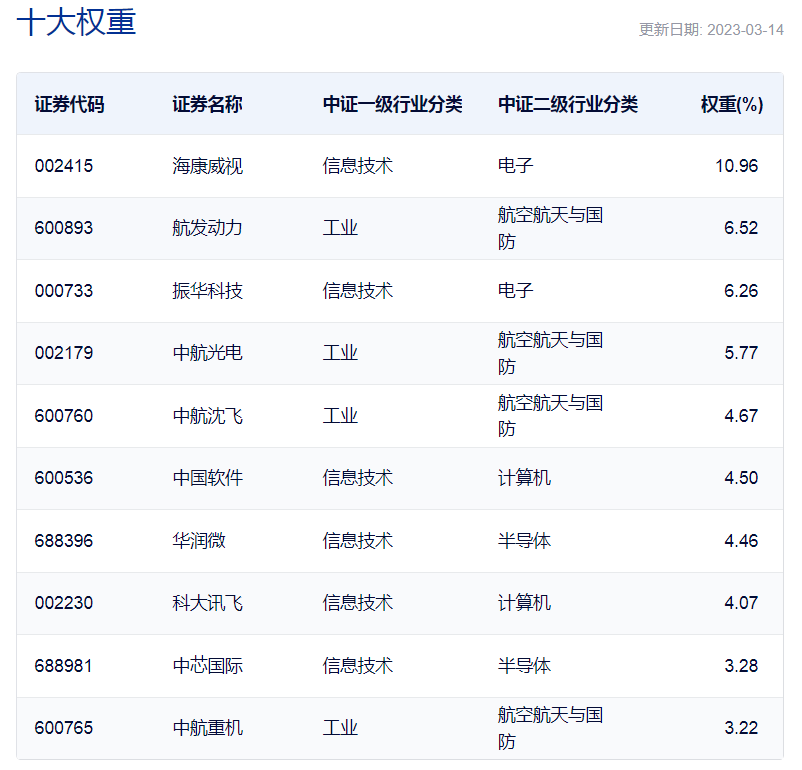Click 信息技术 in the 科大讯飞 row
The width and height of the screenshot is (802, 770).
click(358, 602)
